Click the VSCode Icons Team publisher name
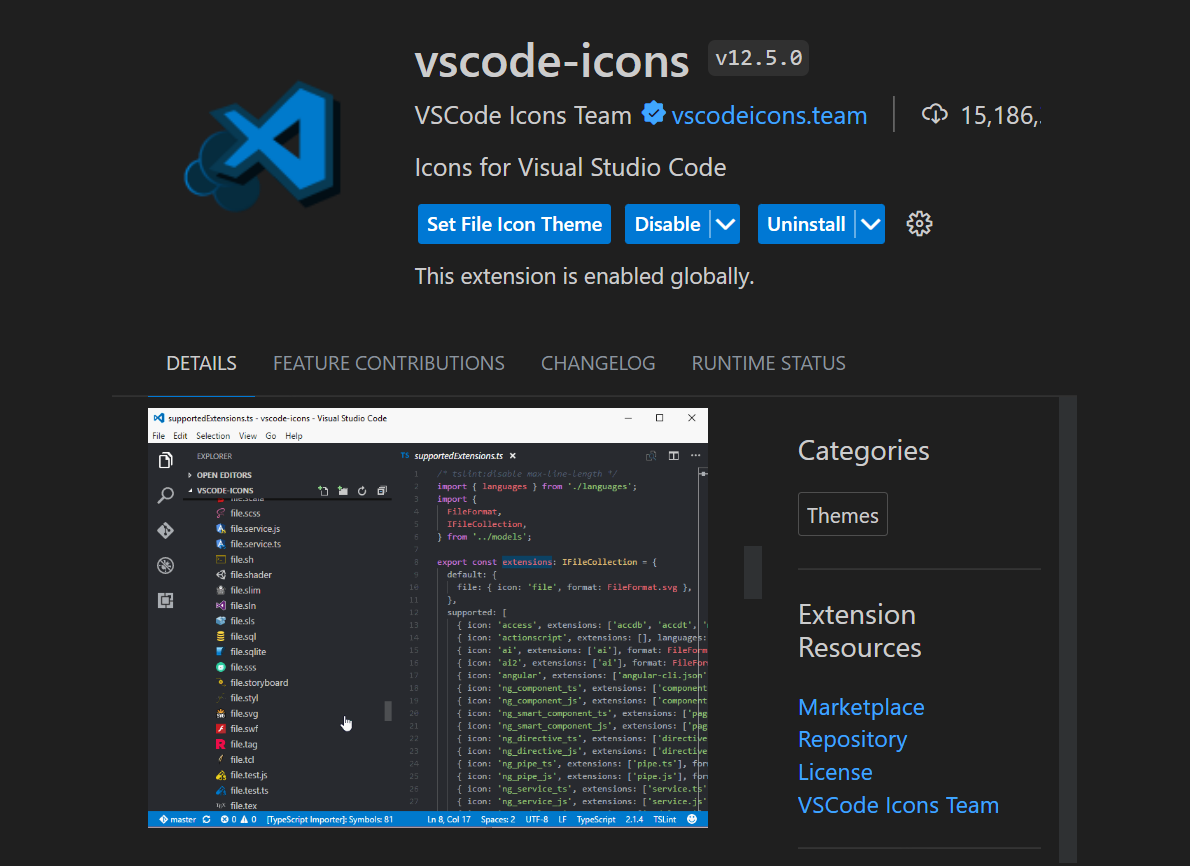This screenshot has width=1190, height=866. point(523,115)
